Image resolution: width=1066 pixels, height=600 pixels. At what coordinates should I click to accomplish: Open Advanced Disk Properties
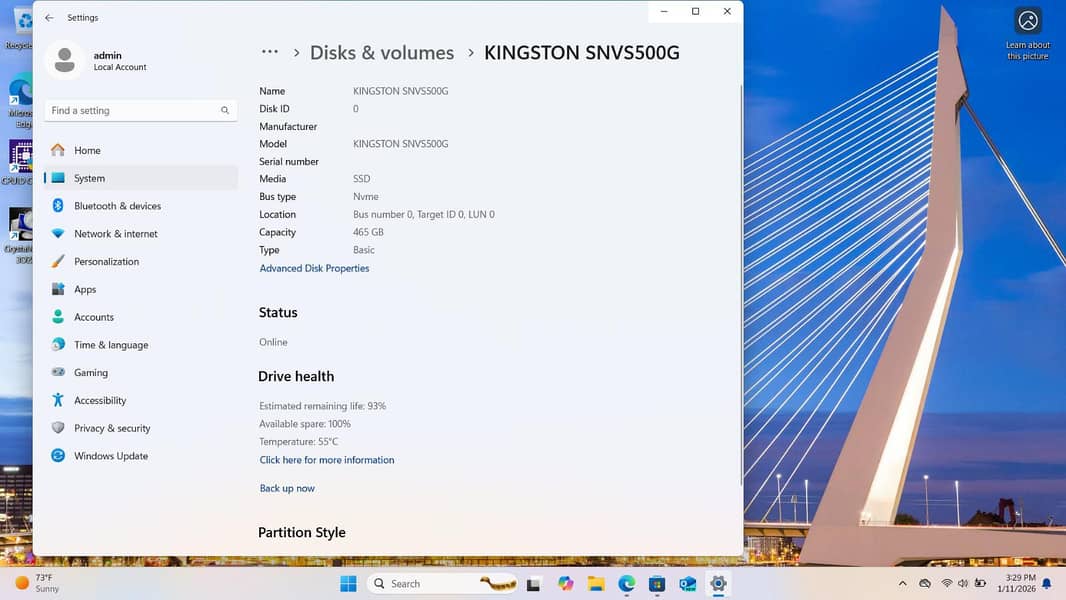point(314,268)
